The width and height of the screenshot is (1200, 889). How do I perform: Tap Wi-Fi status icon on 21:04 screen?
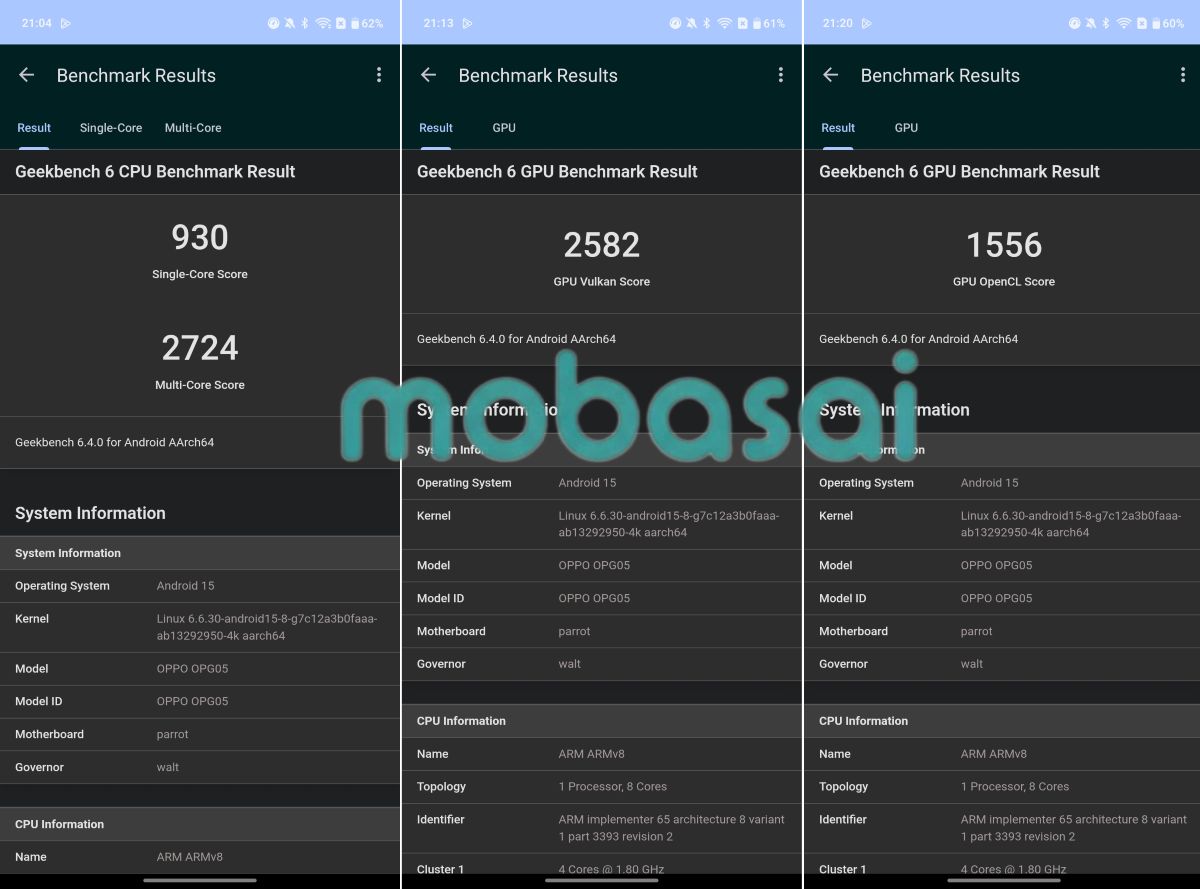click(x=322, y=23)
